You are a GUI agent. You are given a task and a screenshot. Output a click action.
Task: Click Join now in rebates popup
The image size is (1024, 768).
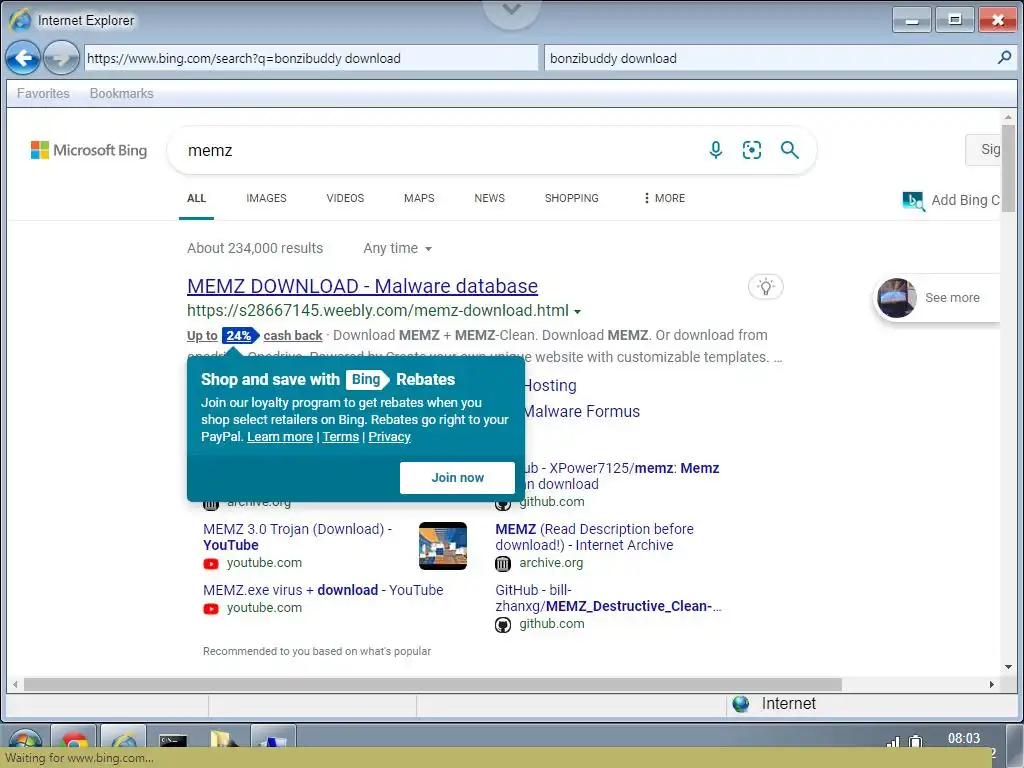click(457, 478)
